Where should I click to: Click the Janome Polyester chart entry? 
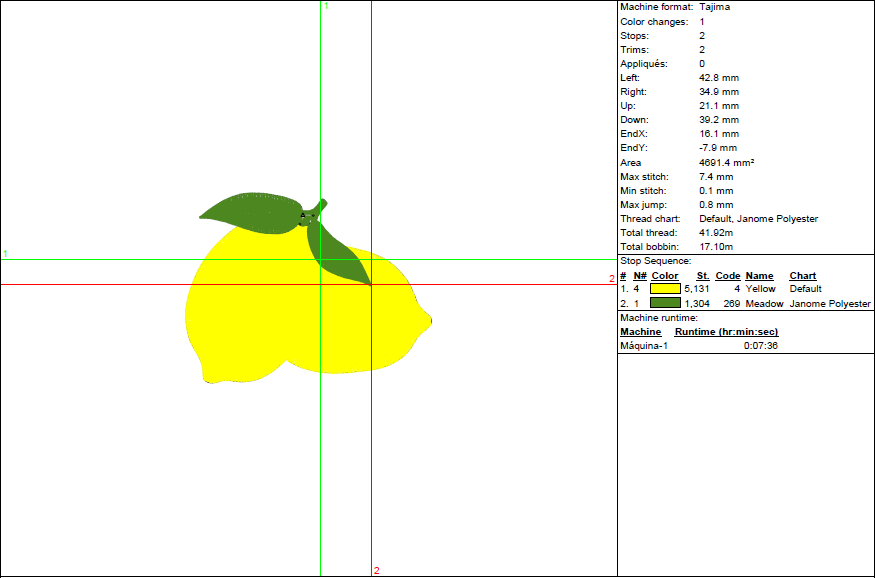(x=829, y=303)
